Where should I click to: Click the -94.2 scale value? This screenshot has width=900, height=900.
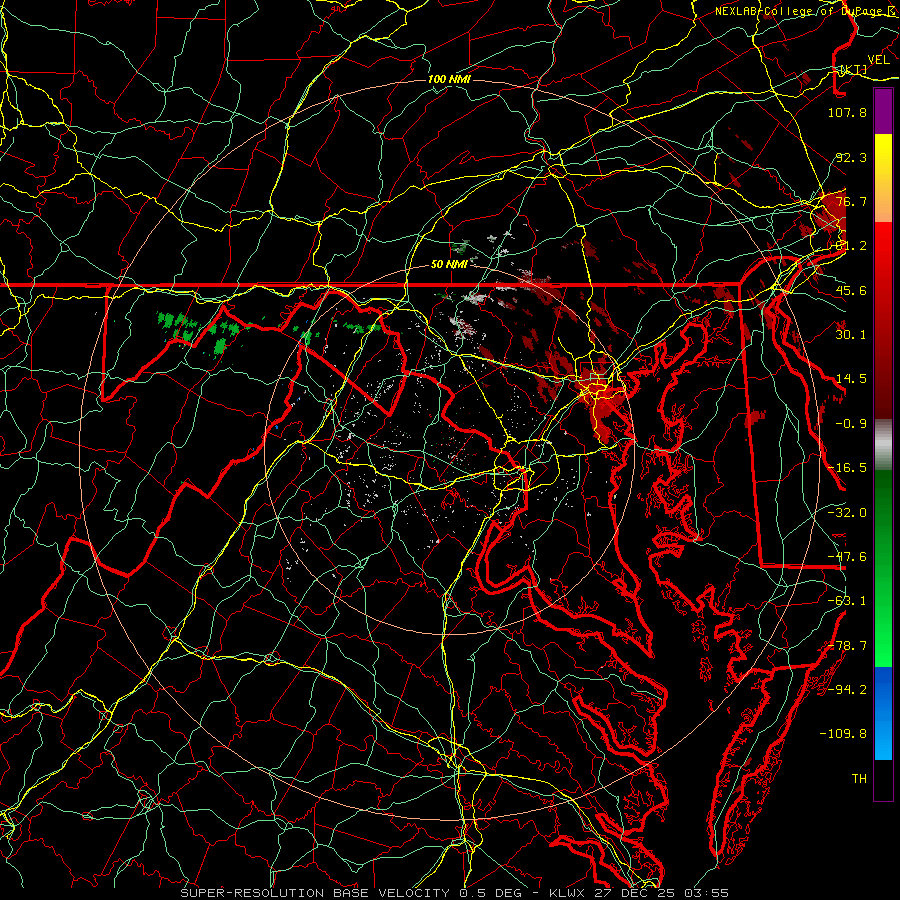pos(847,690)
